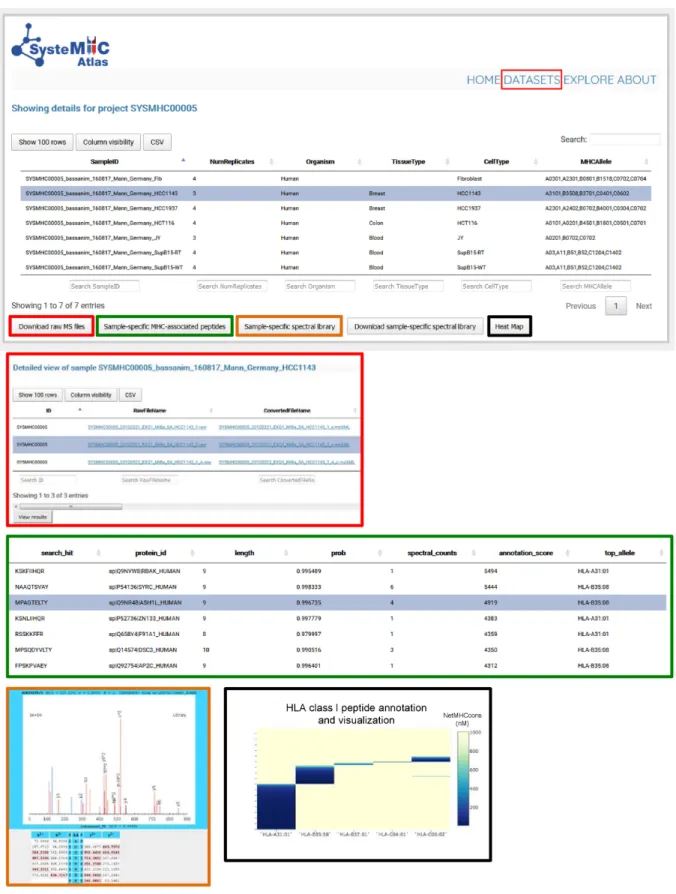Sort peptides by prob column
This screenshot has height=894, width=676.
[339, 553]
